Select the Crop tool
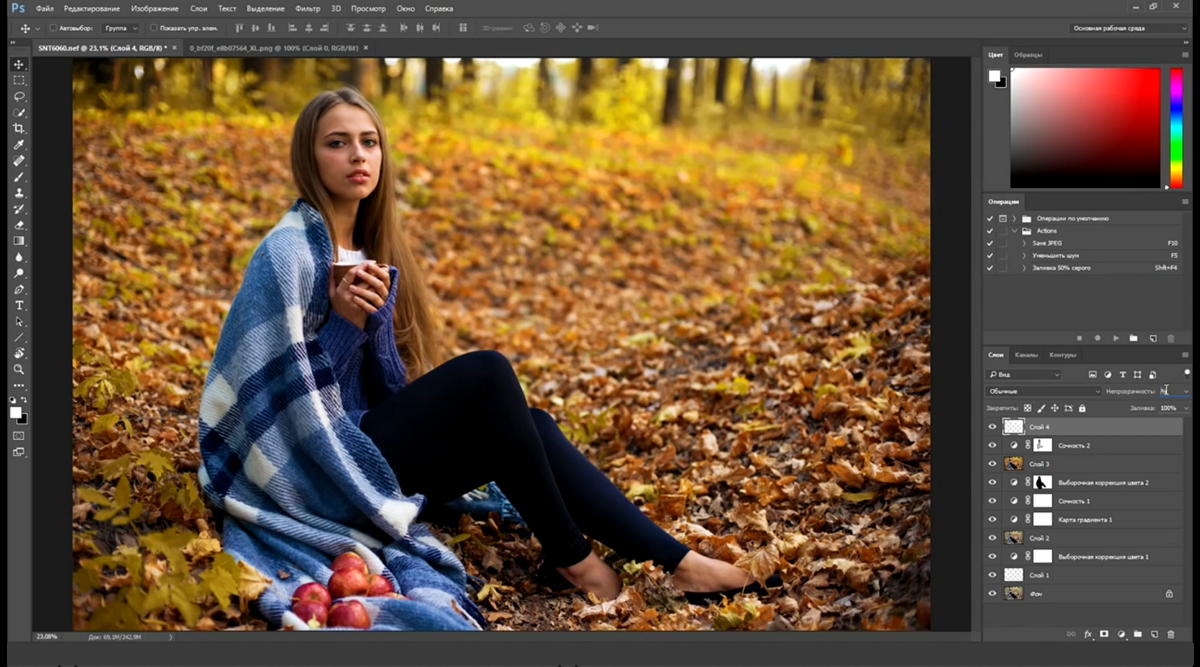1200x667 pixels. (x=19, y=129)
